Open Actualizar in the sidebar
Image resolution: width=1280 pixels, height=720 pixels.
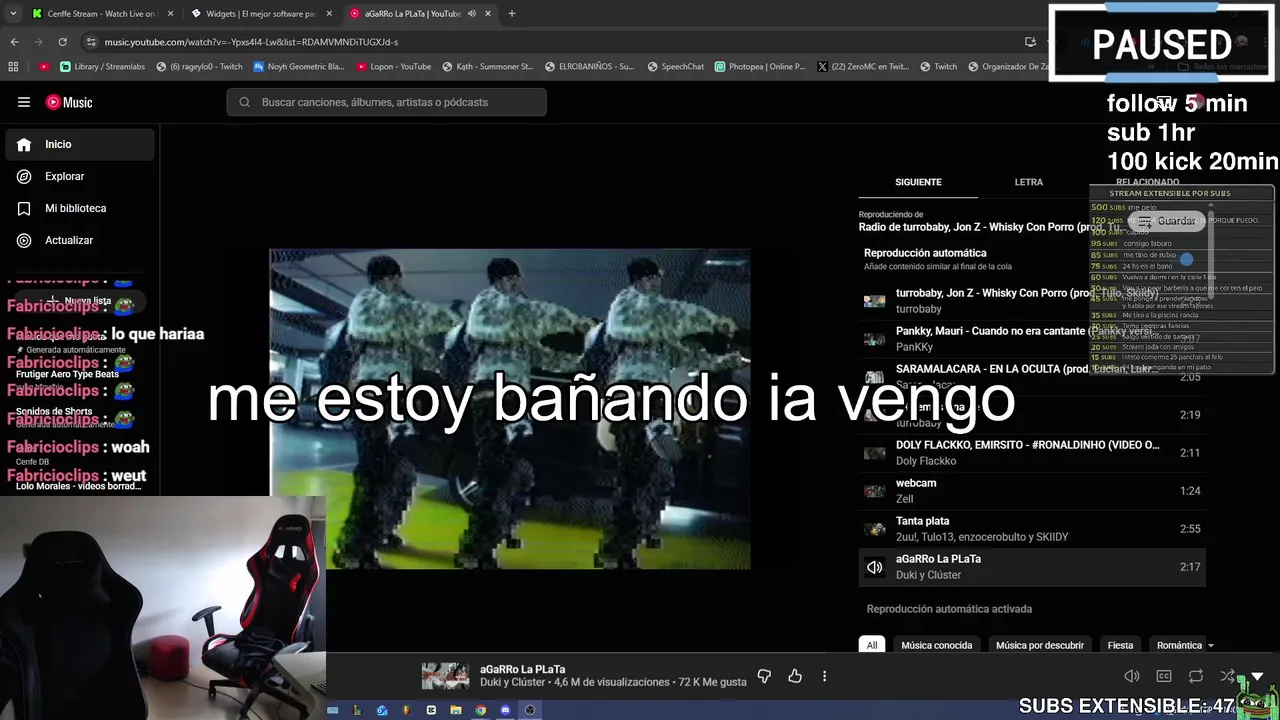pos(80,240)
